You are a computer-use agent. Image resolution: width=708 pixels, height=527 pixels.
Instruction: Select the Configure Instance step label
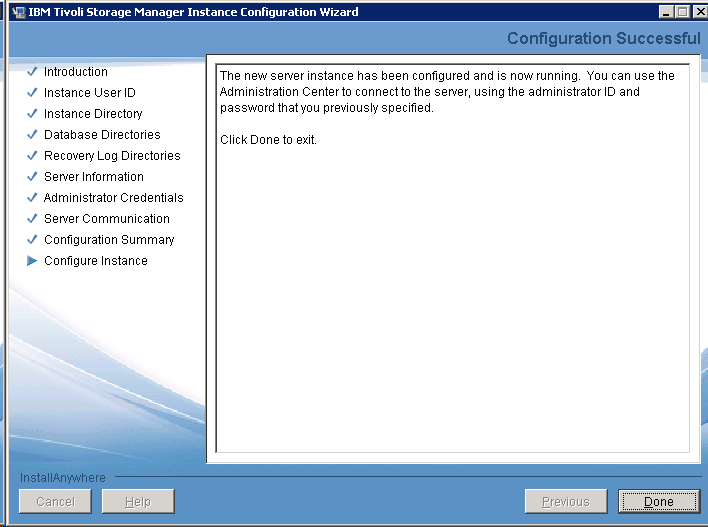(x=95, y=261)
